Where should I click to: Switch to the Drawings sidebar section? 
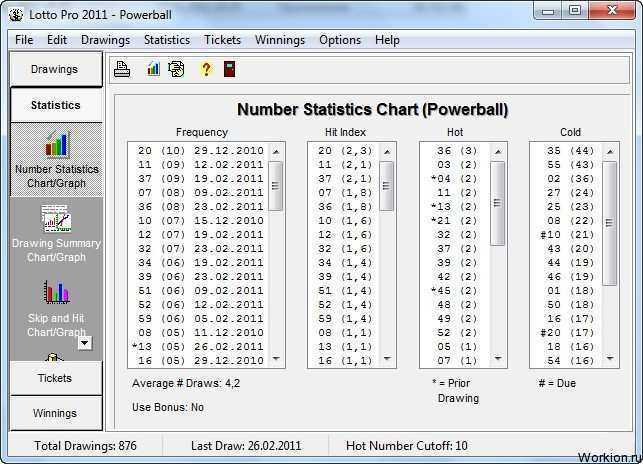click(x=56, y=69)
